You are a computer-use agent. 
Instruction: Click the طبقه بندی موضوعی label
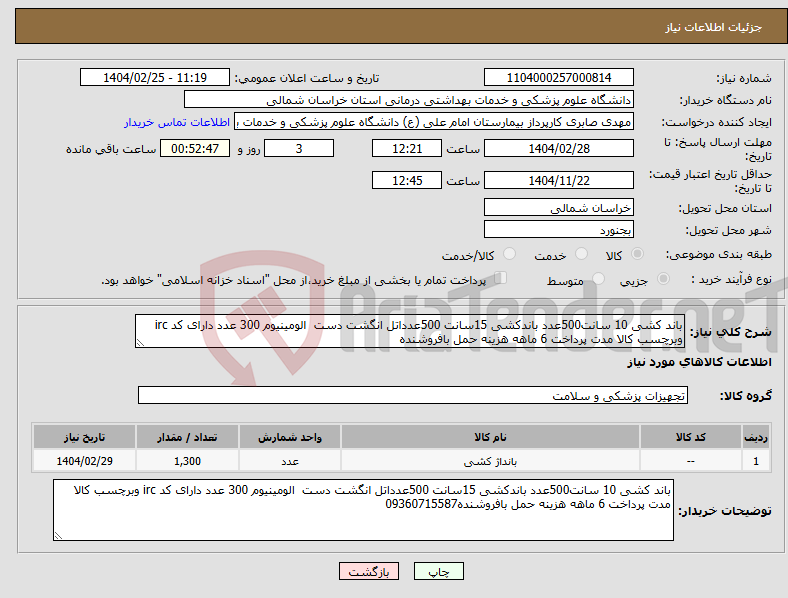click(719, 254)
